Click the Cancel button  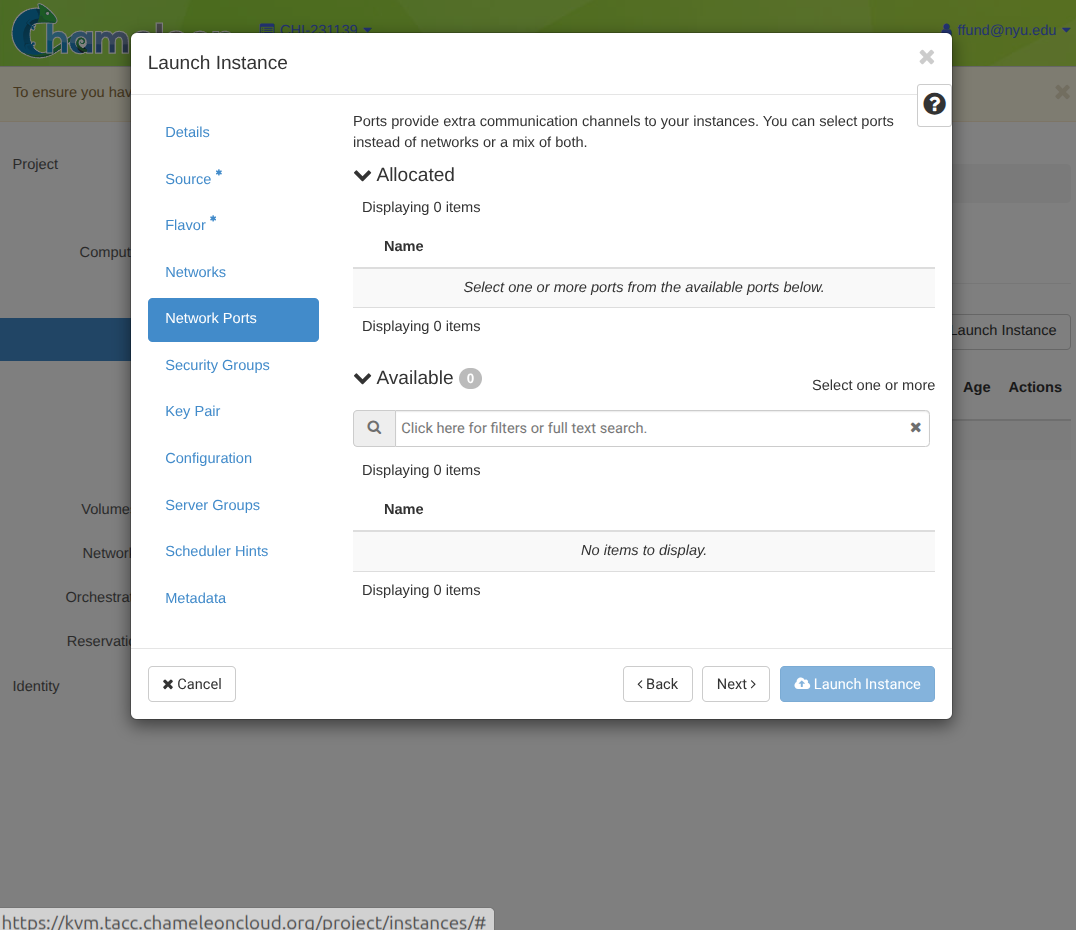coord(192,684)
